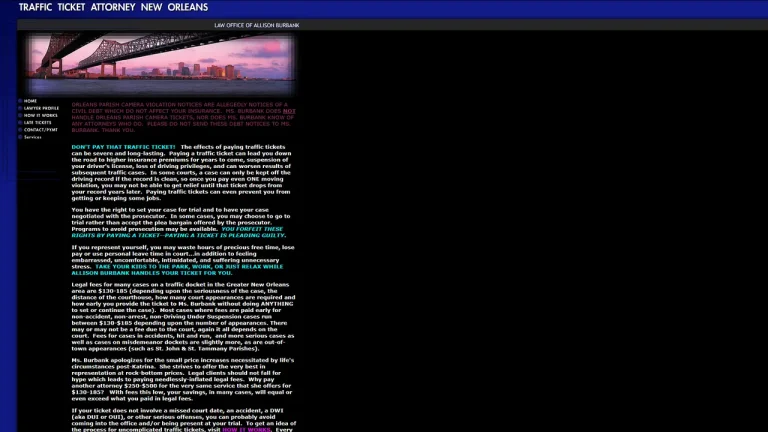Click the bullet icon beside Services
The height and width of the screenshot is (432, 768).
(x=20, y=137)
